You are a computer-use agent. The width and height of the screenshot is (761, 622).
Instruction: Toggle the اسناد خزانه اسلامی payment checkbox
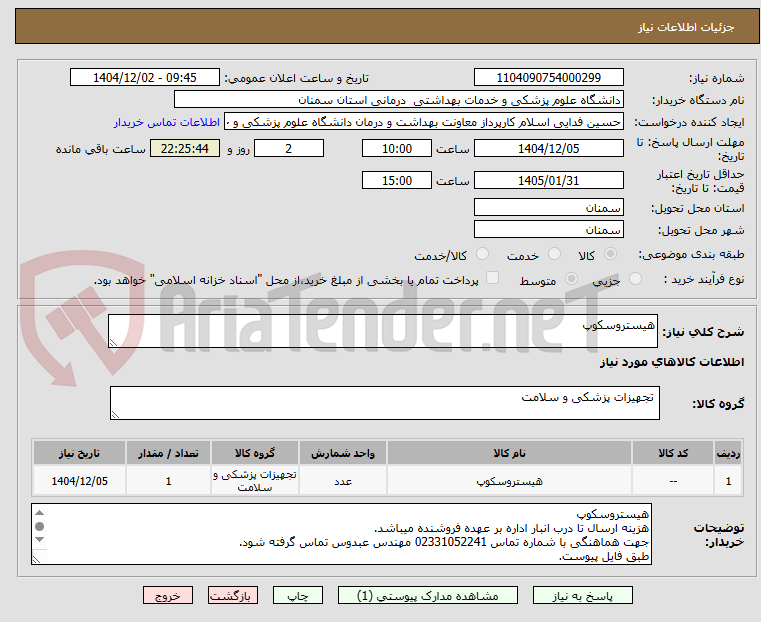point(492,278)
